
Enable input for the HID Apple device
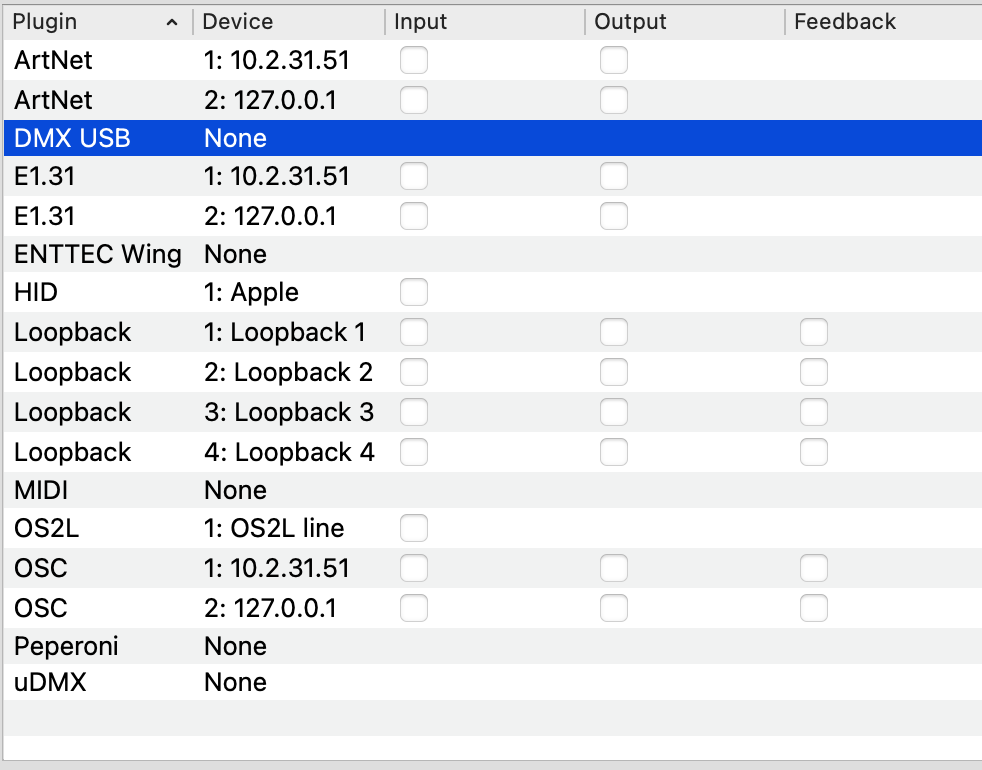pyautogui.click(x=413, y=292)
